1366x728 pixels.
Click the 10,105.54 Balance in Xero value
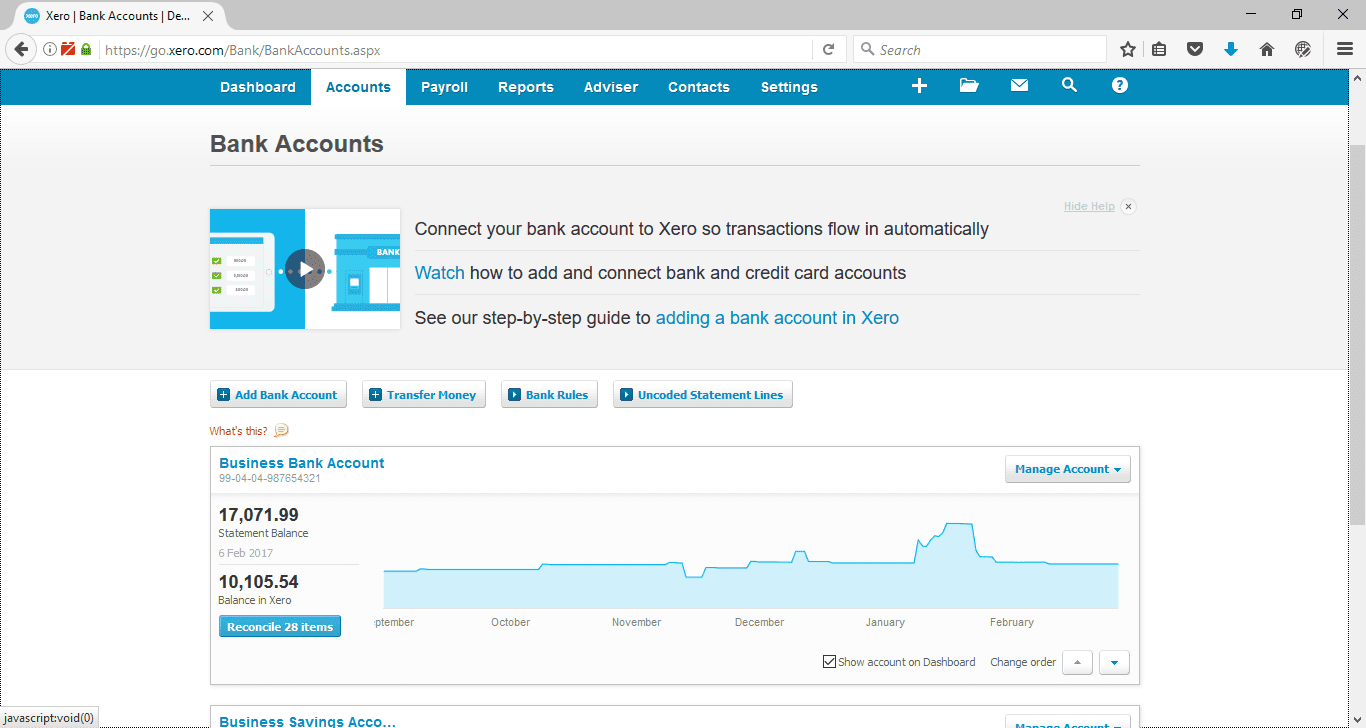[x=259, y=582]
